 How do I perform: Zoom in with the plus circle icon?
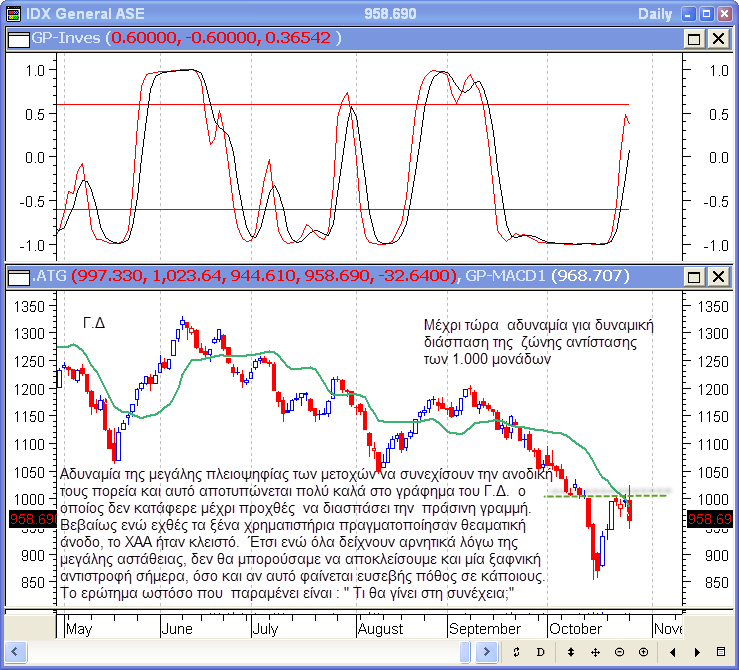point(643,652)
